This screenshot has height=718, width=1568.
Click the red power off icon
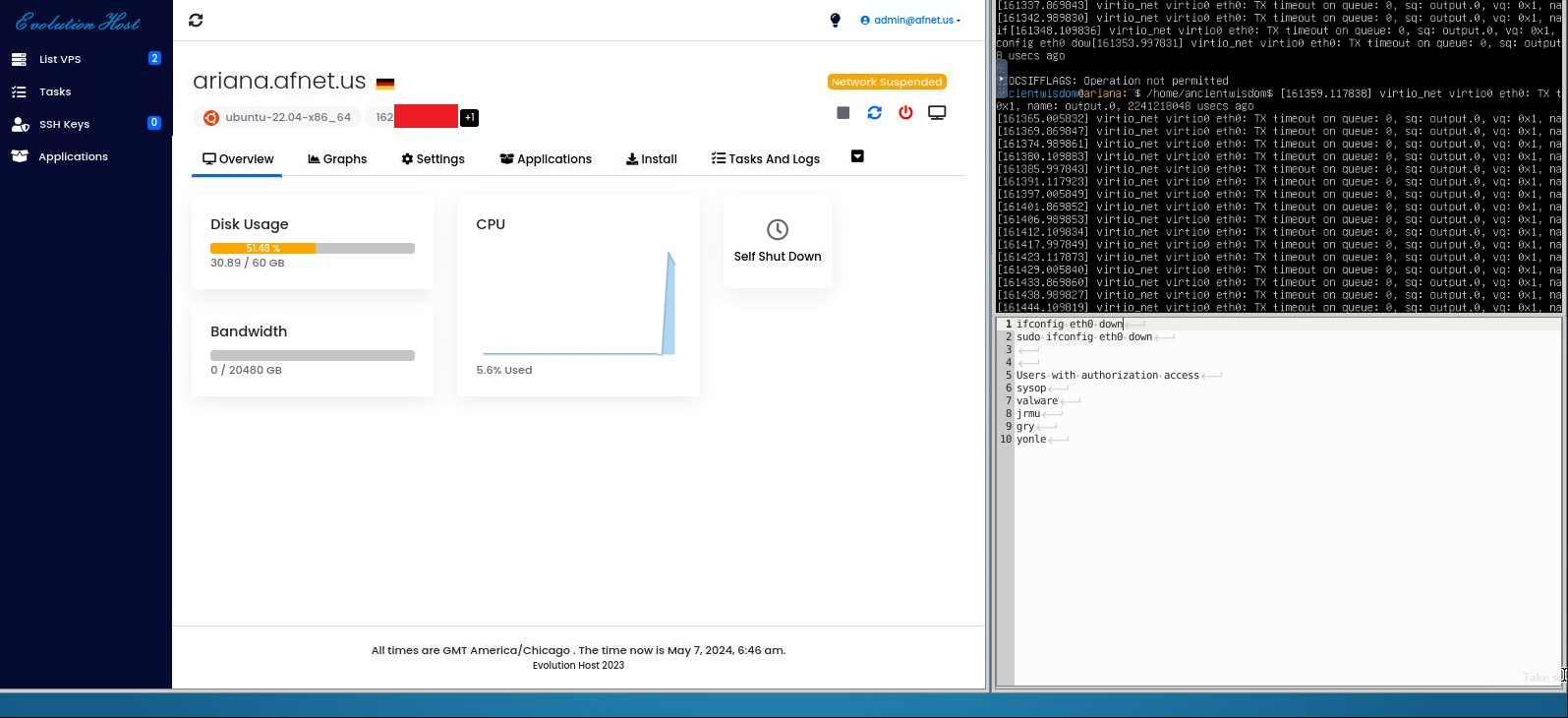pos(905,113)
